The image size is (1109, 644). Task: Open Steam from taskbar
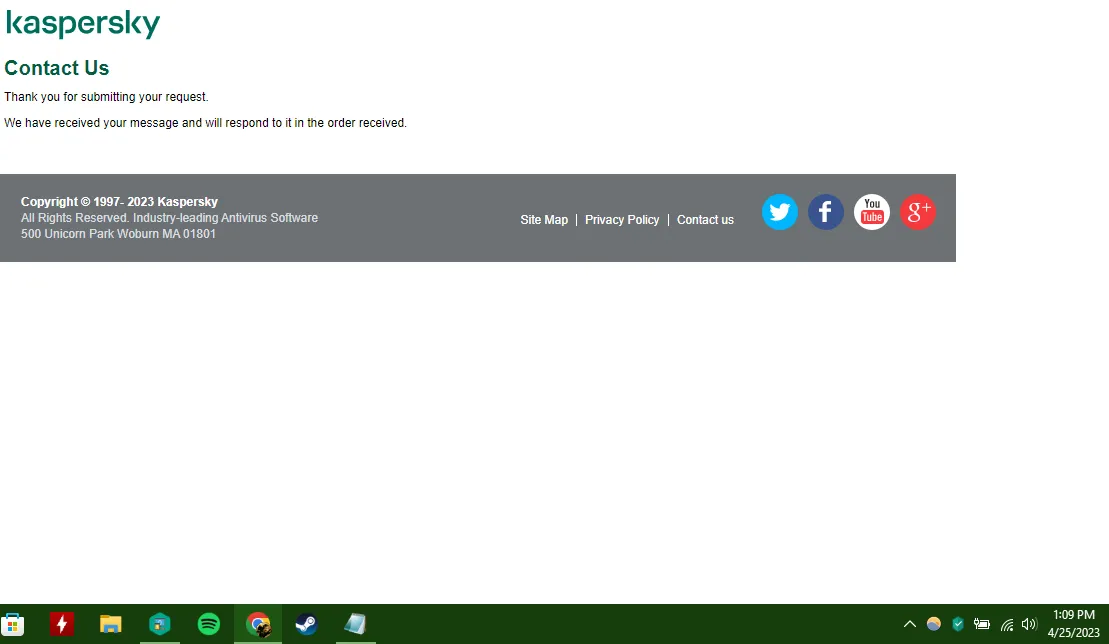(x=306, y=624)
